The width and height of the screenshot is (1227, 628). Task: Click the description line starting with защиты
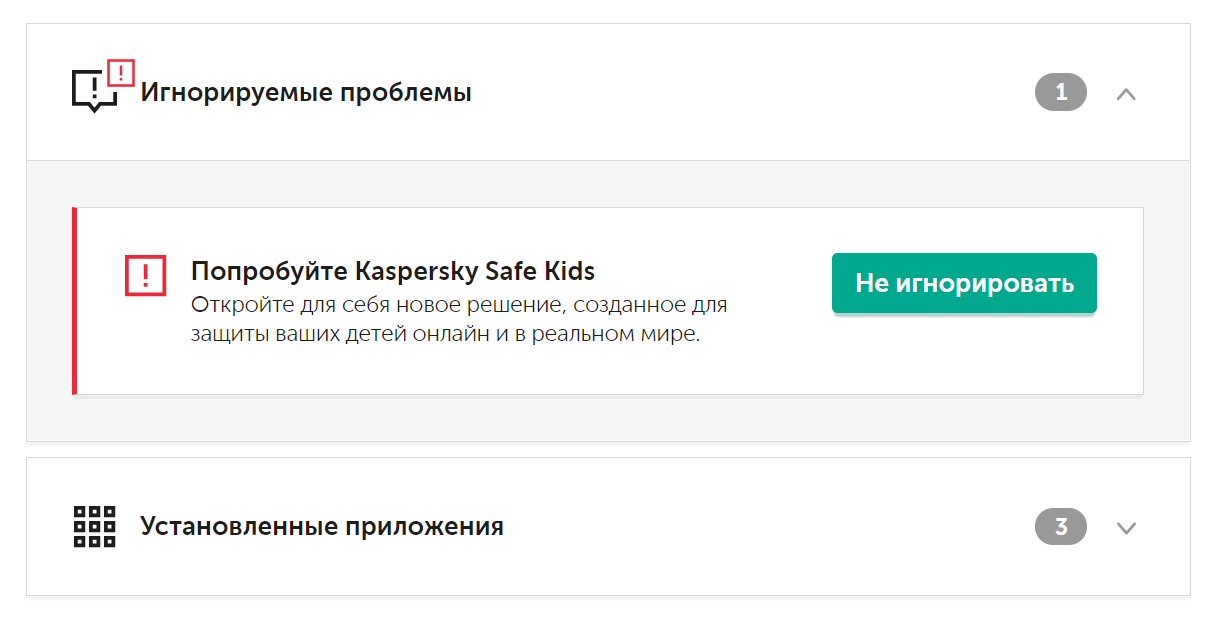click(x=445, y=334)
